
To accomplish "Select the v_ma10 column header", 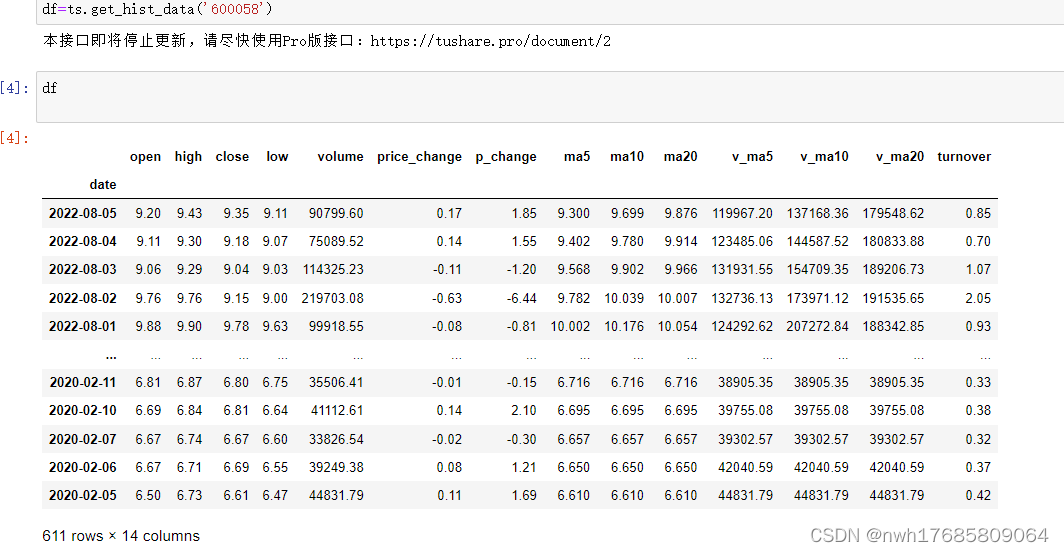I will click(x=824, y=157).
